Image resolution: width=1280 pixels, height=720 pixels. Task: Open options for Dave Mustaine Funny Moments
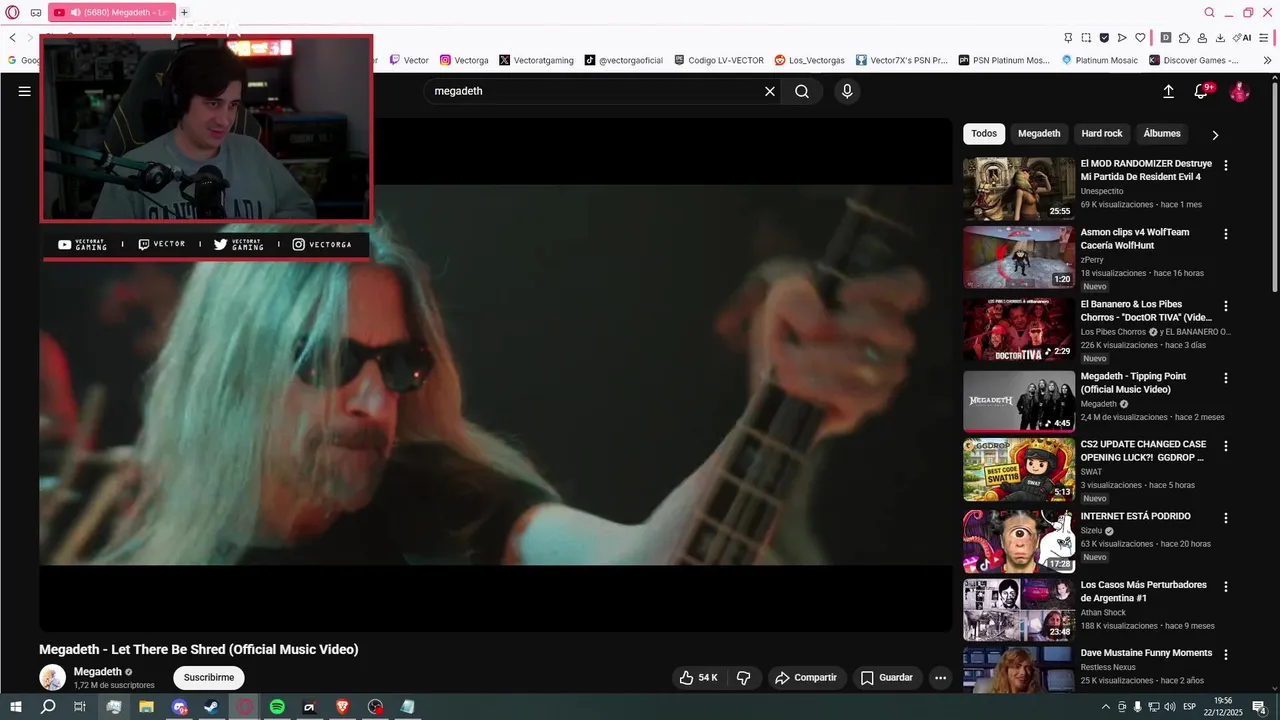1226,655
